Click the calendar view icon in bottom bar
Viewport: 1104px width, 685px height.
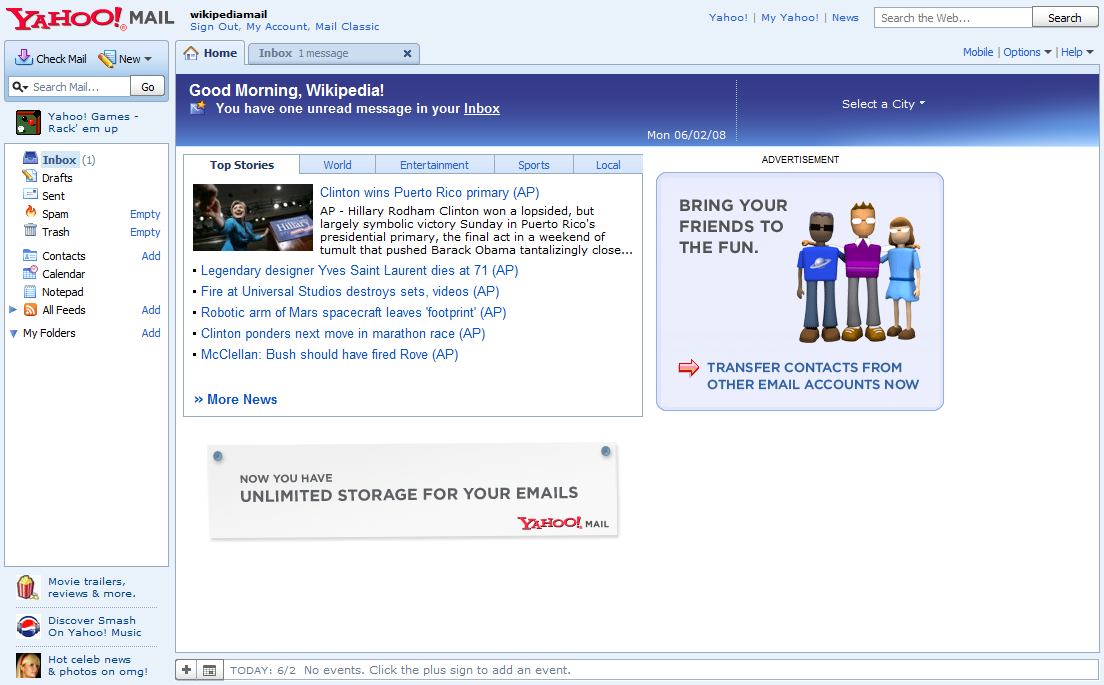(209, 670)
